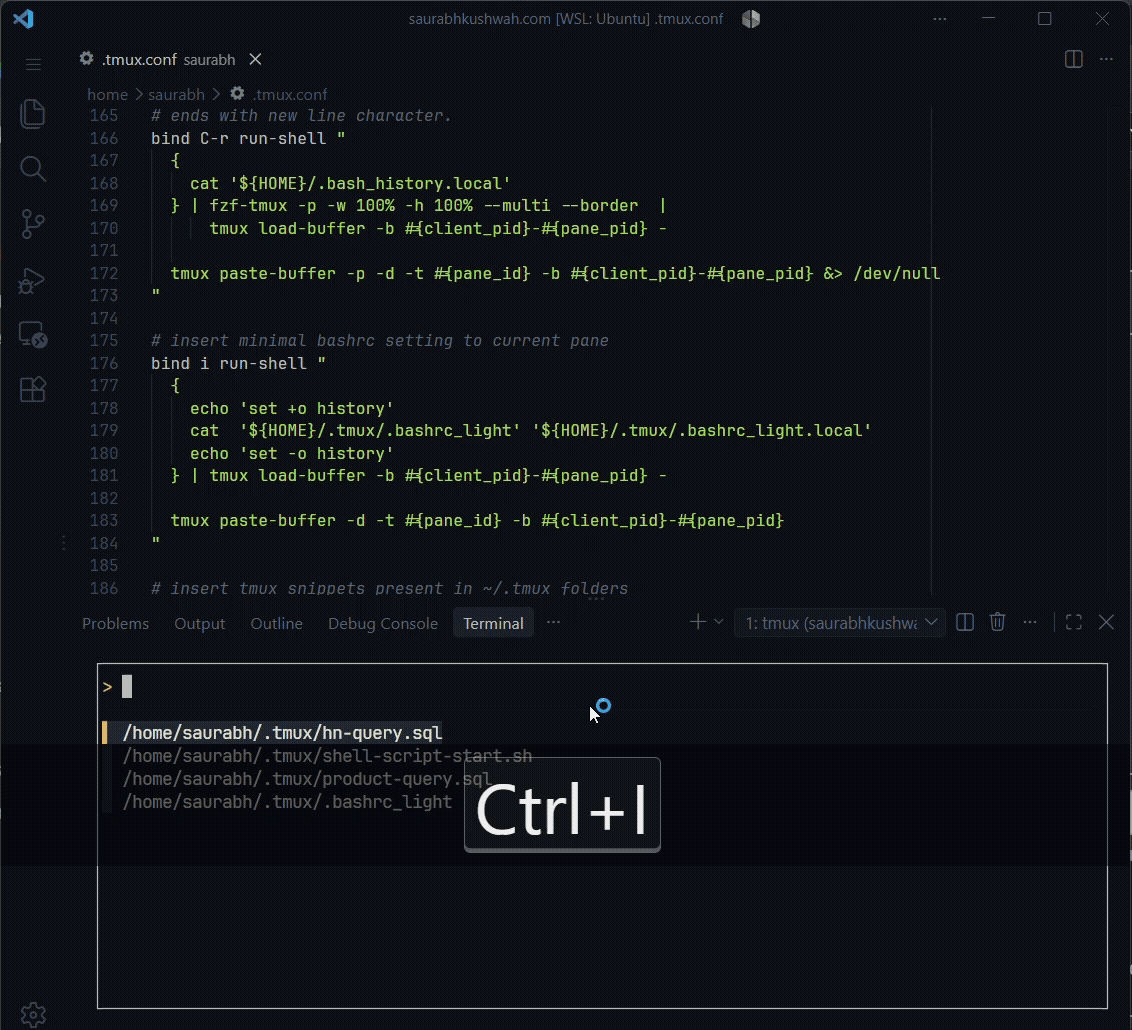Image resolution: width=1132 pixels, height=1030 pixels.
Task: Open the Extensions view
Action: click(x=32, y=390)
